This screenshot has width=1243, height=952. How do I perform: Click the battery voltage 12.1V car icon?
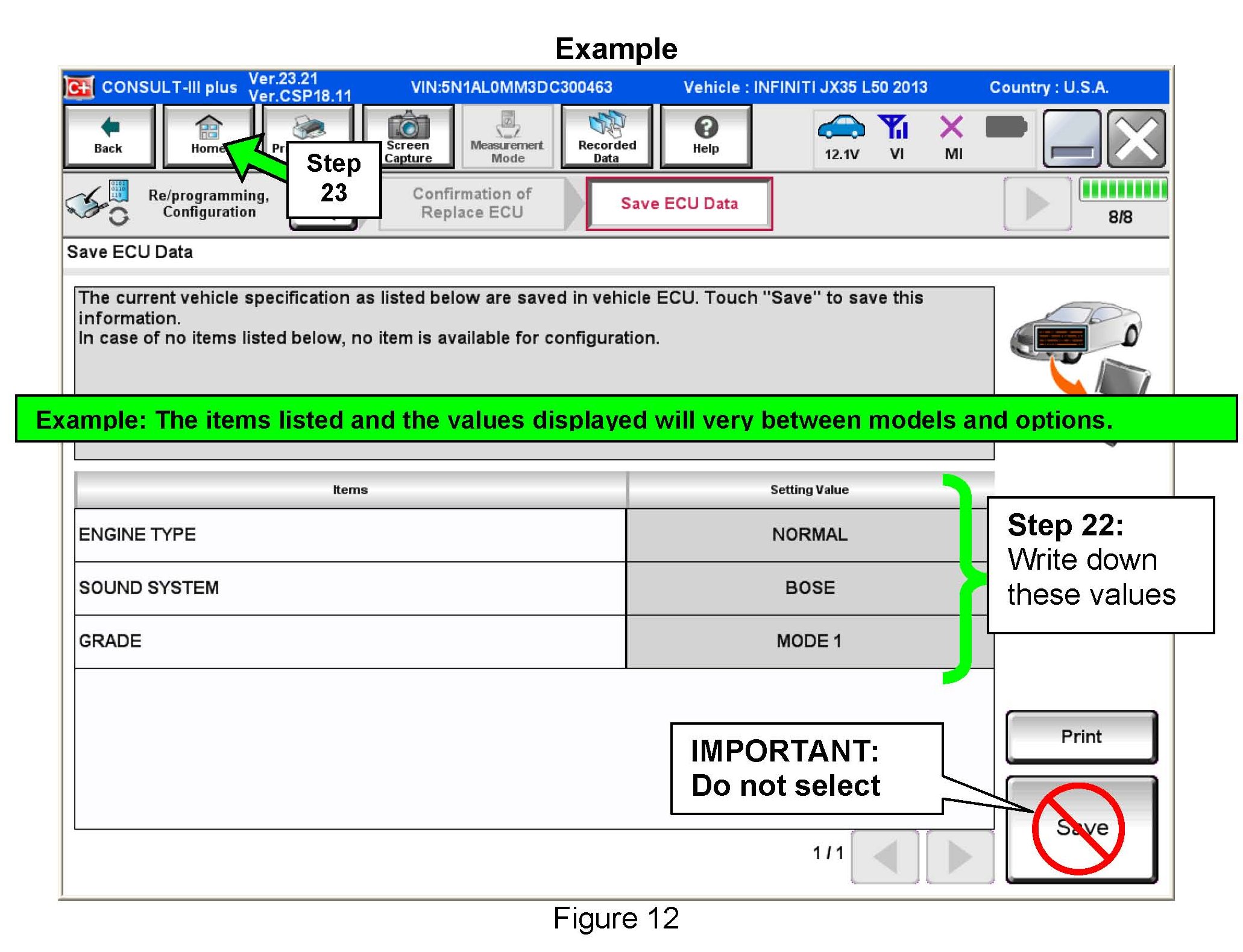842,137
